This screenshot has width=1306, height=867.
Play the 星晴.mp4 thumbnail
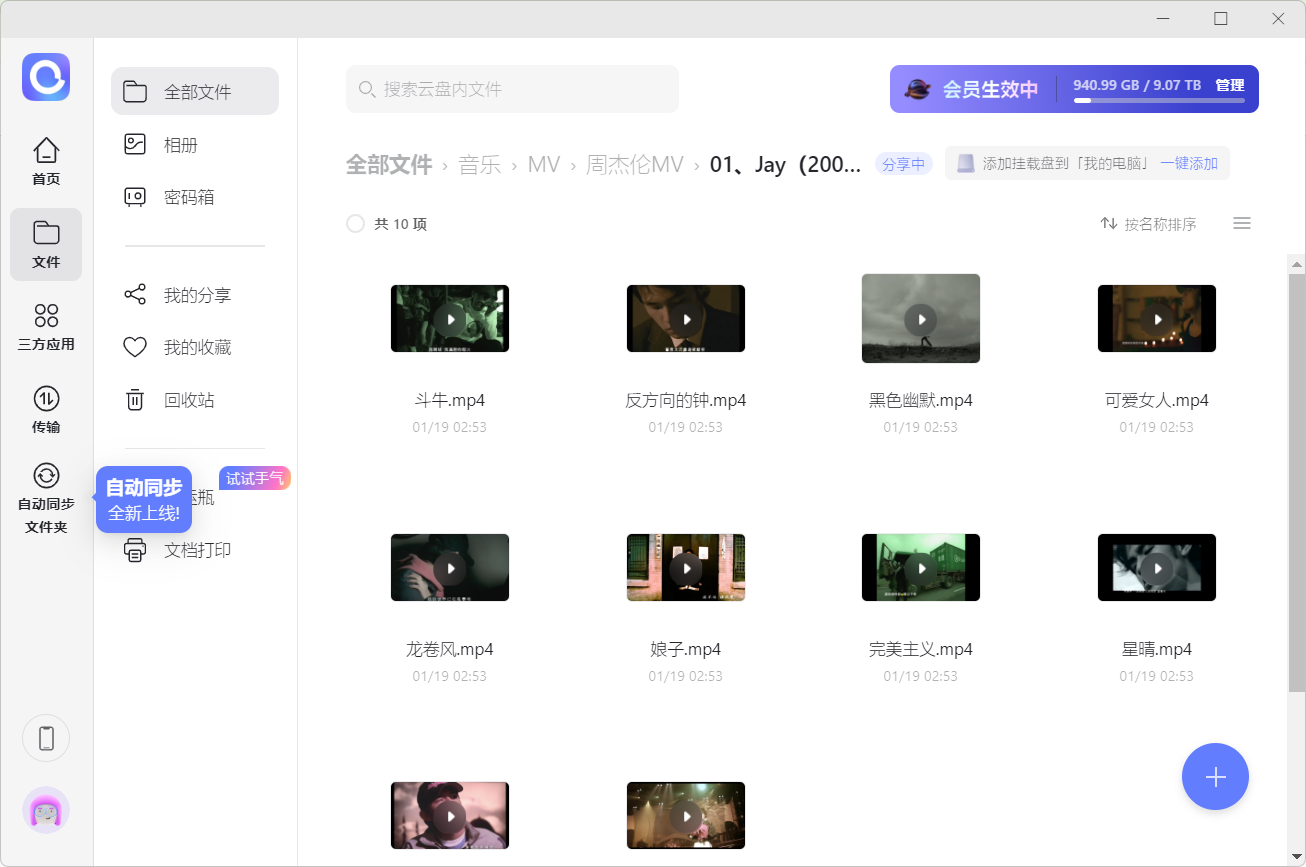[1157, 567]
